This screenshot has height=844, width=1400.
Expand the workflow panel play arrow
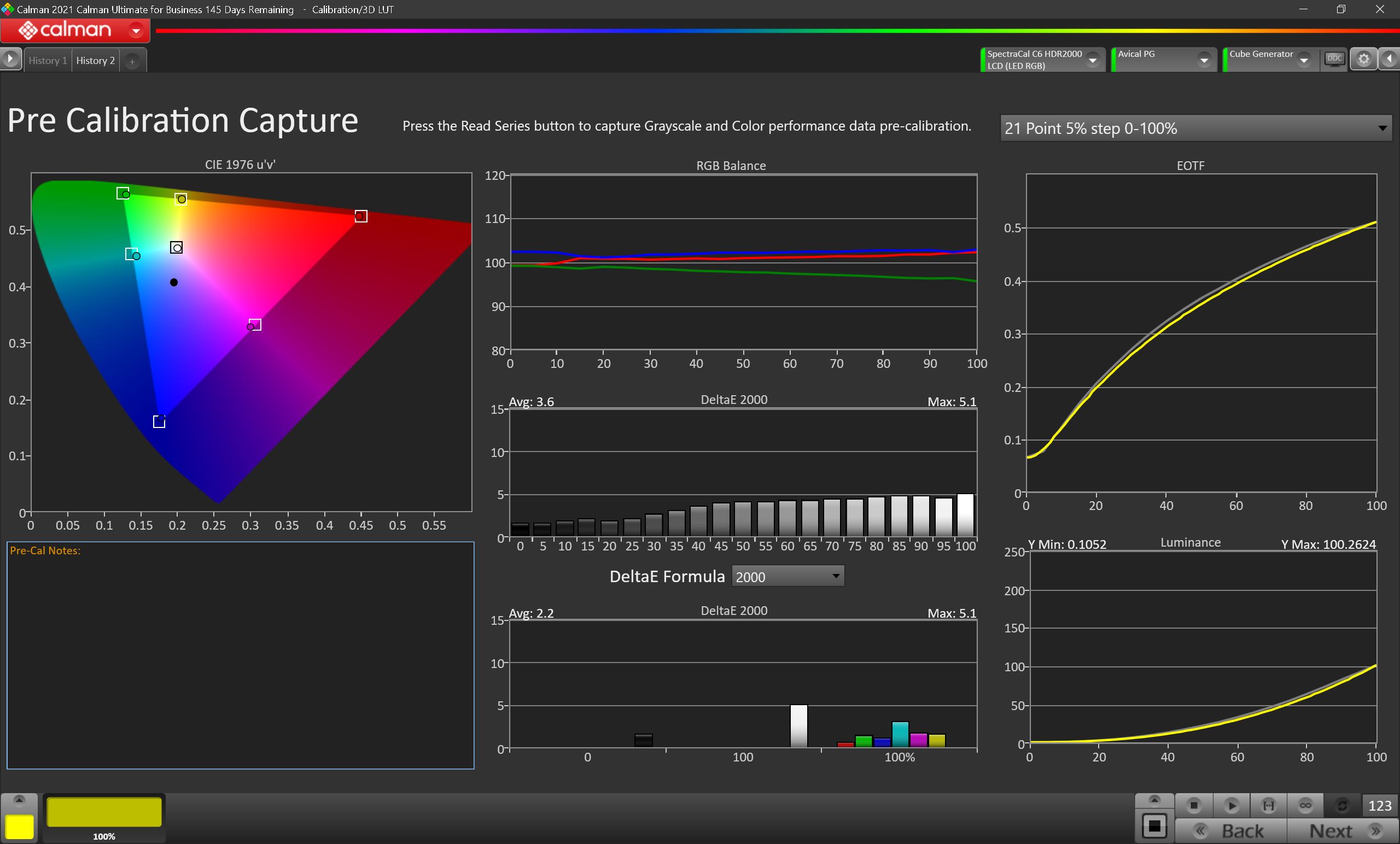(x=10, y=58)
